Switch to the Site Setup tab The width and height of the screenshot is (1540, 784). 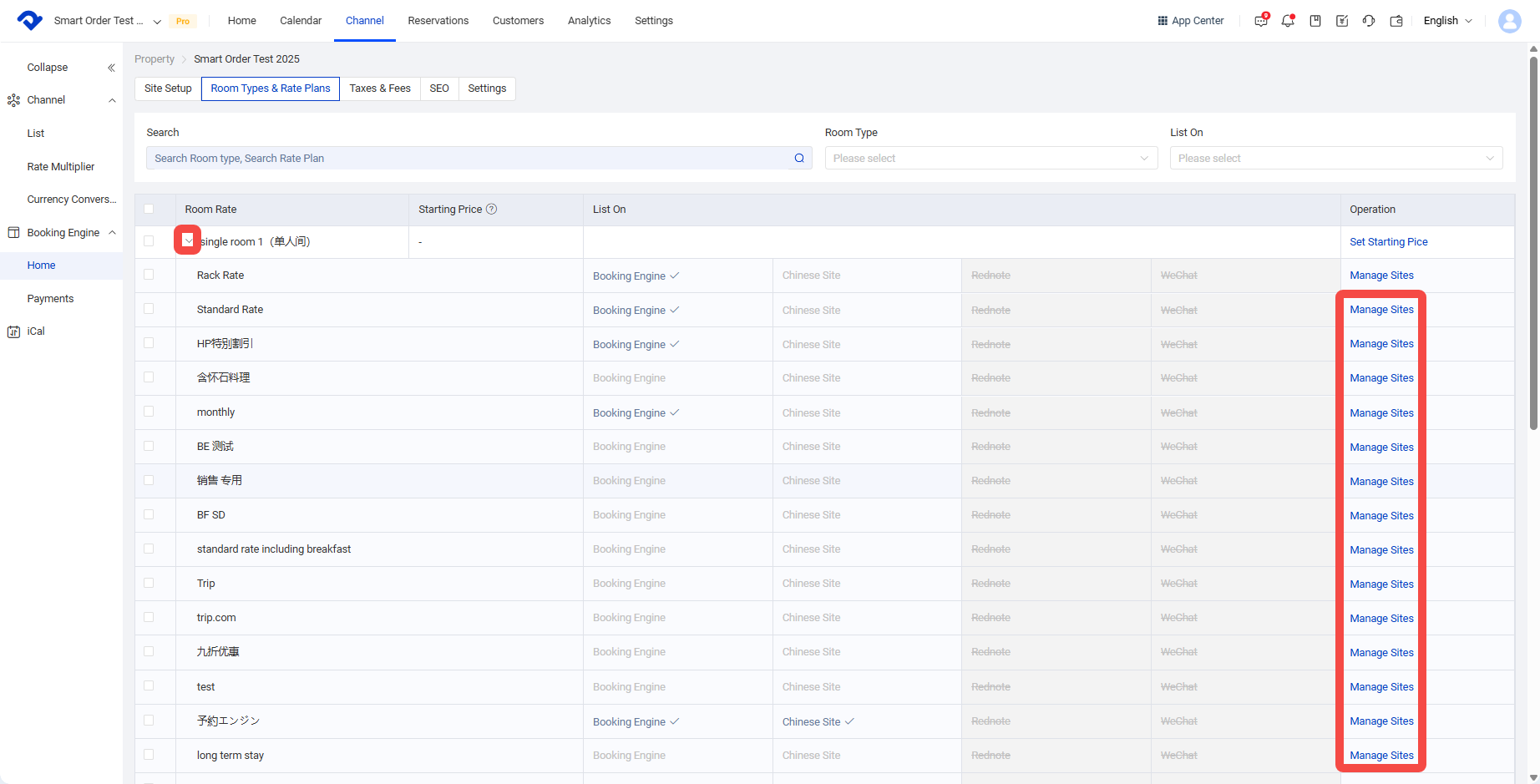[x=168, y=89]
